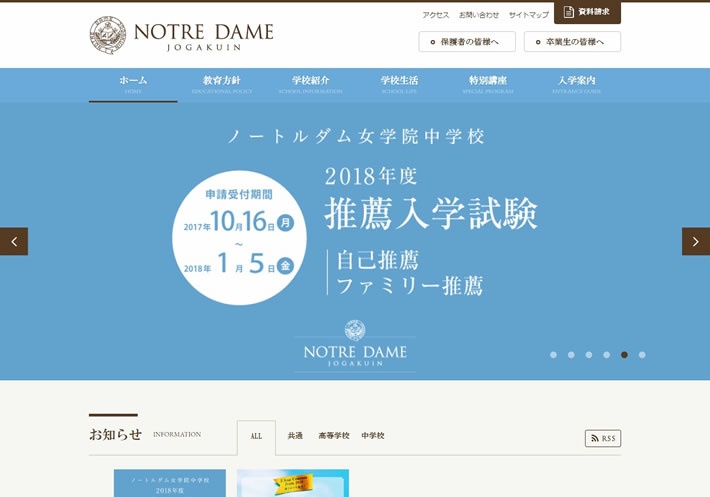The height and width of the screenshot is (497, 710).
Task: Open the 学校紹介 navigation menu
Action: 311,85
